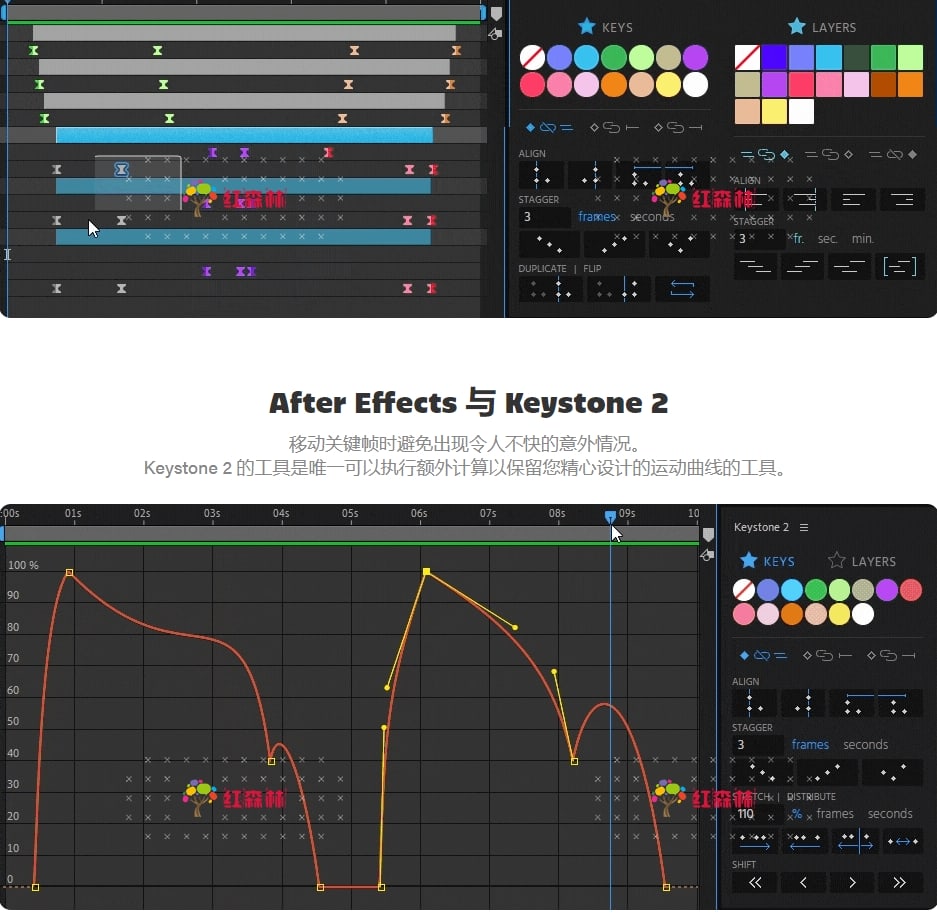937x917 pixels.
Task: Shift keys far right with double-chevron button
Action: [x=899, y=882]
